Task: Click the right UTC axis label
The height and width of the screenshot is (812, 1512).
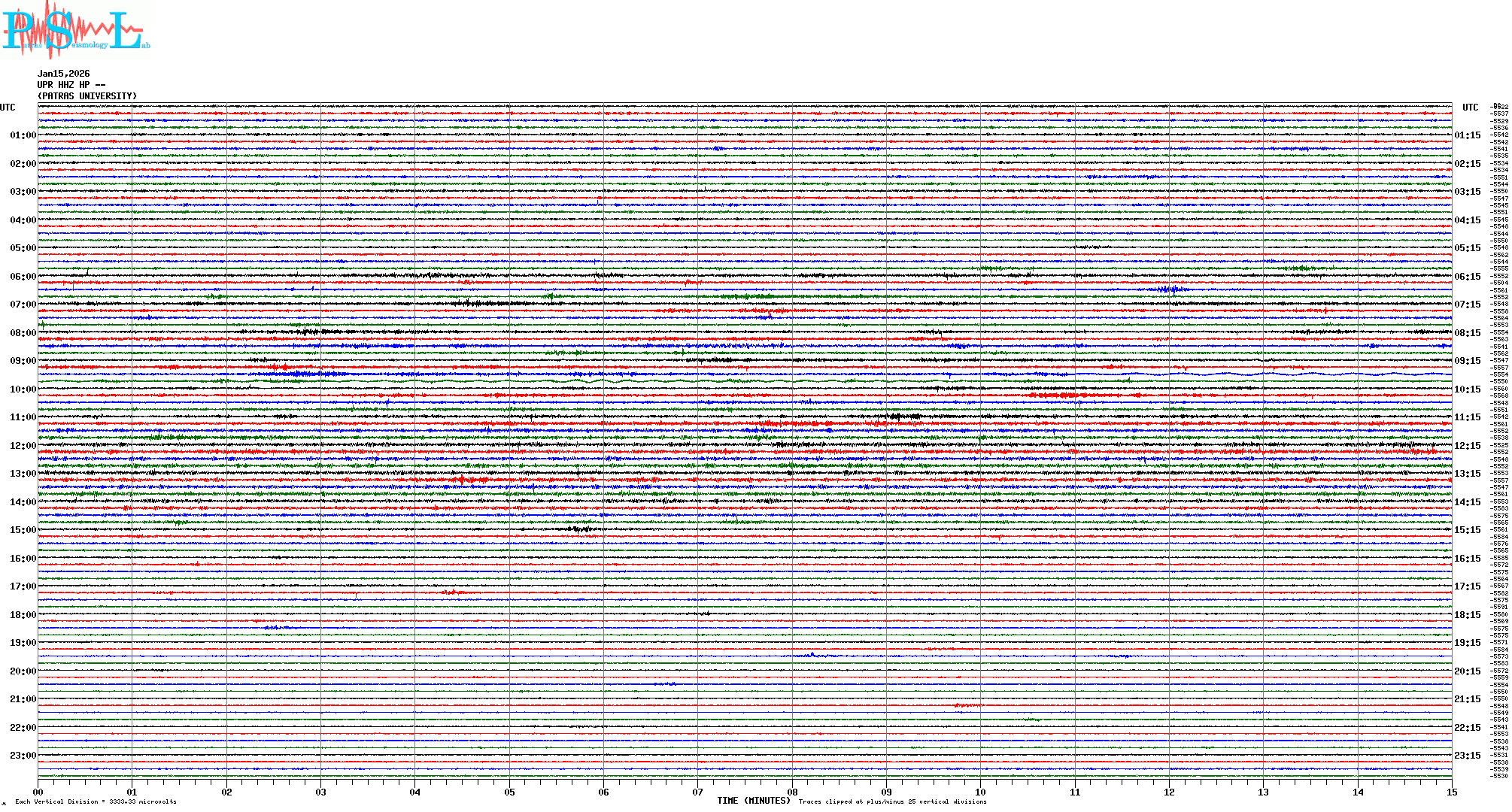Action: 1470,108
